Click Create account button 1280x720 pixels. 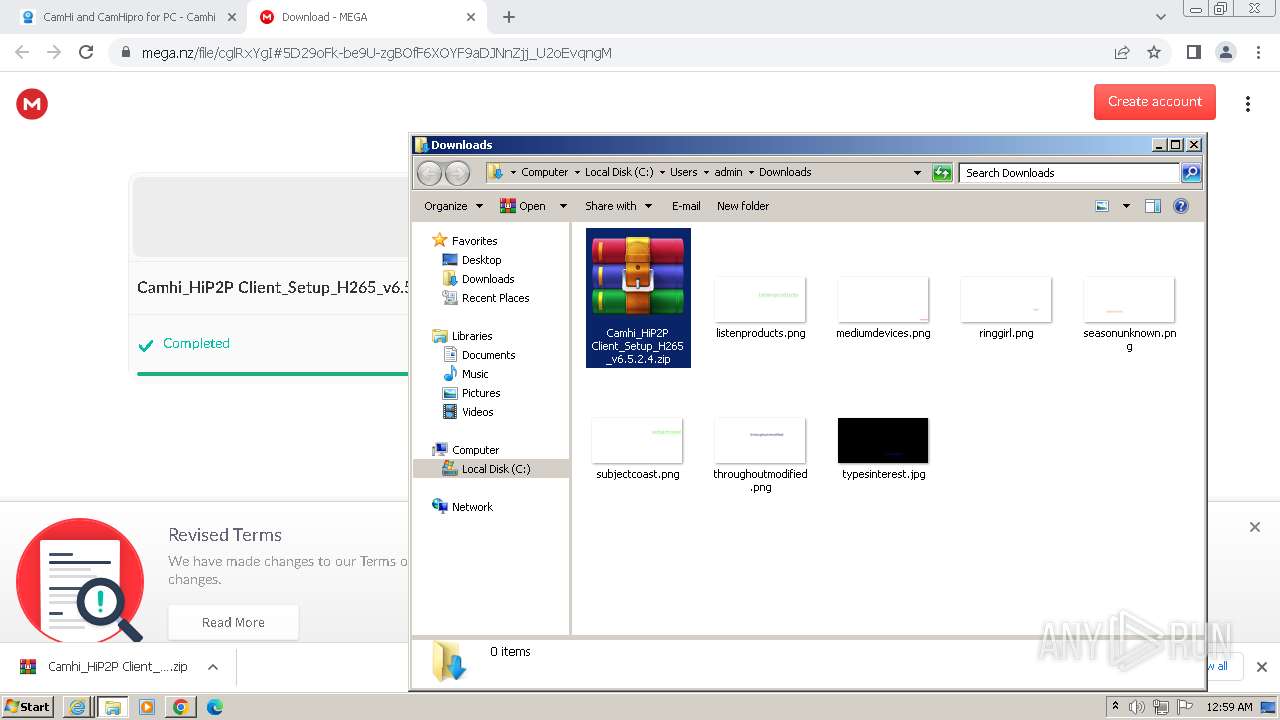coord(1155,102)
